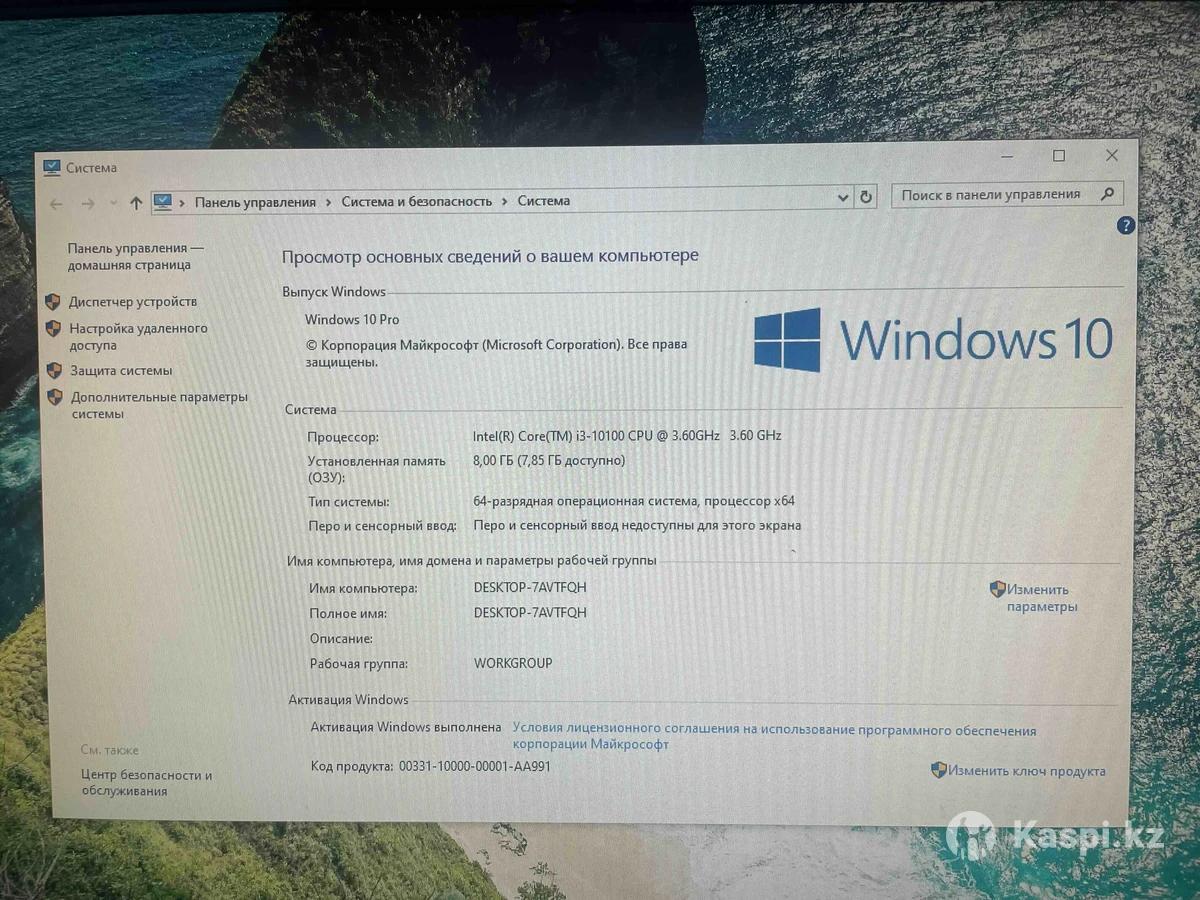Open help with the blue question icon
1200x900 pixels.
[1125, 226]
